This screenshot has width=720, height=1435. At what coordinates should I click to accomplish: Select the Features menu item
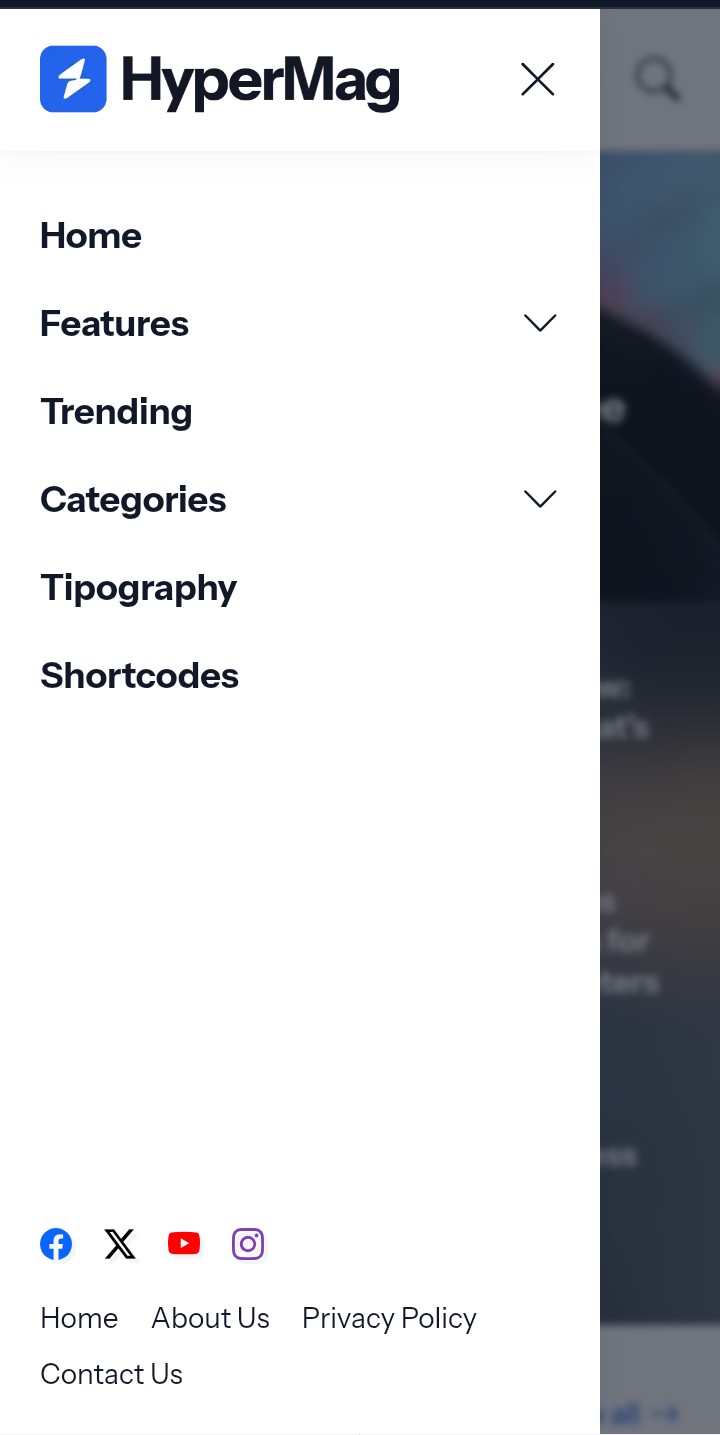114,324
